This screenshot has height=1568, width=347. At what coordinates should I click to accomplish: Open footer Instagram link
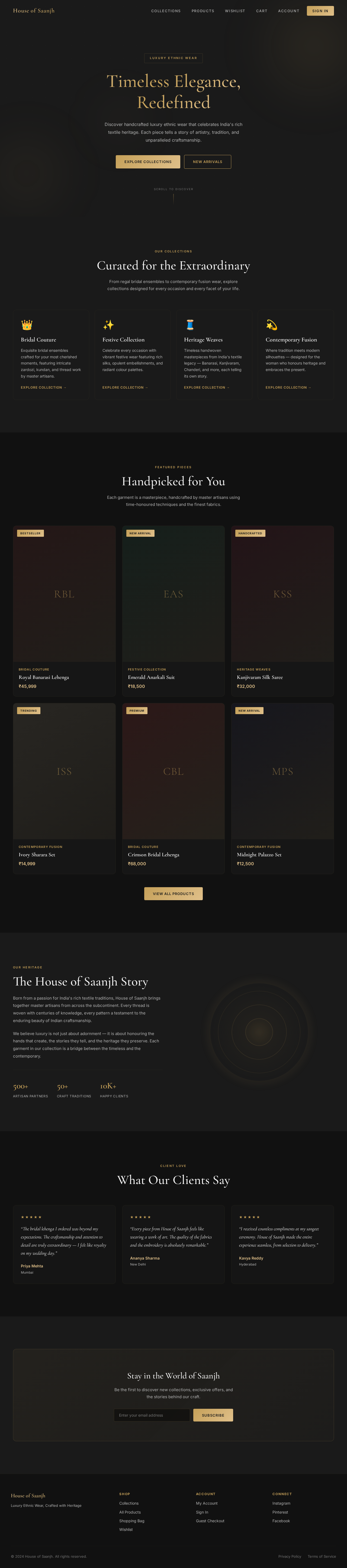coord(281,1504)
